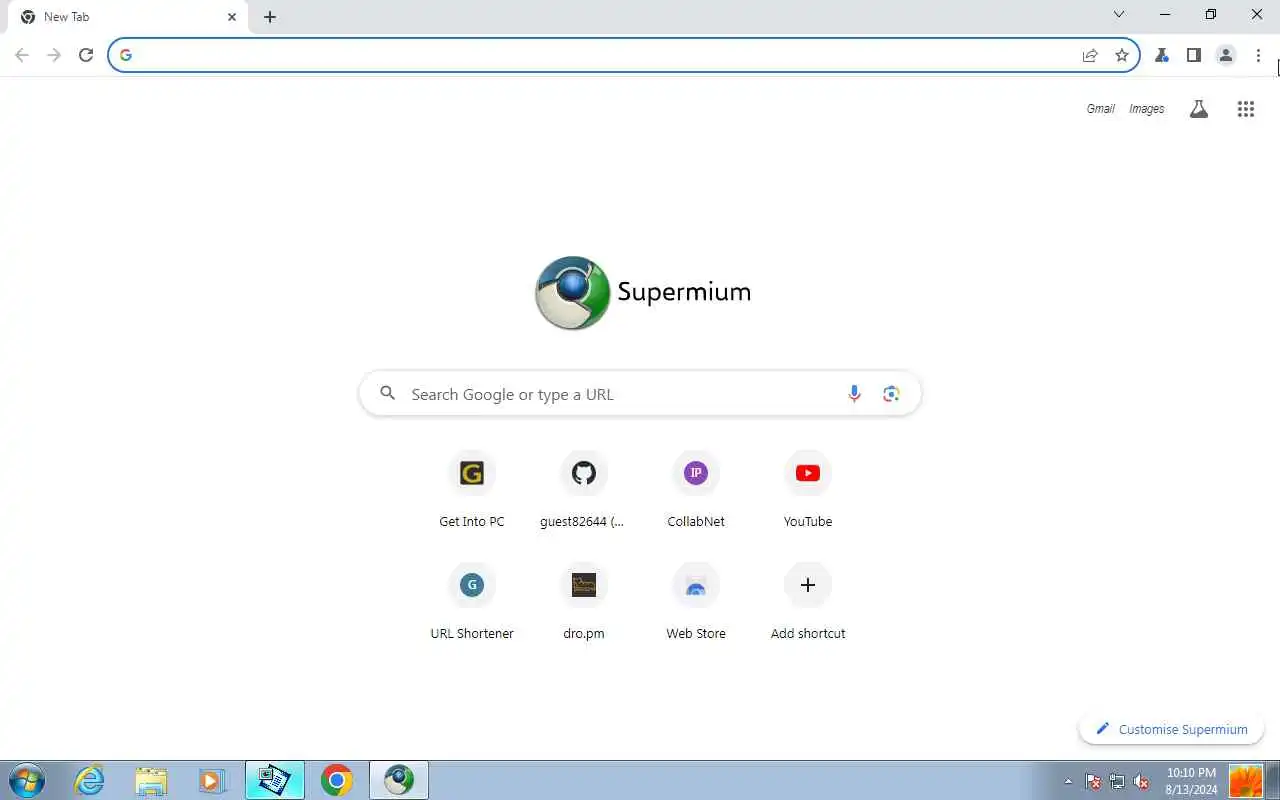The image size is (1280, 800).
Task: Bookmark this tab with the star icon
Action: 1122,55
